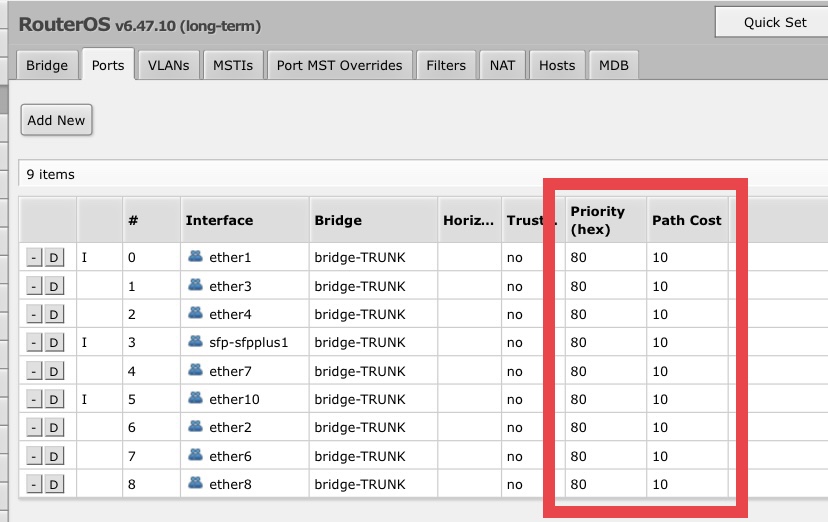Disable ether3 port with D button
The image size is (828, 522).
[54, 286]
